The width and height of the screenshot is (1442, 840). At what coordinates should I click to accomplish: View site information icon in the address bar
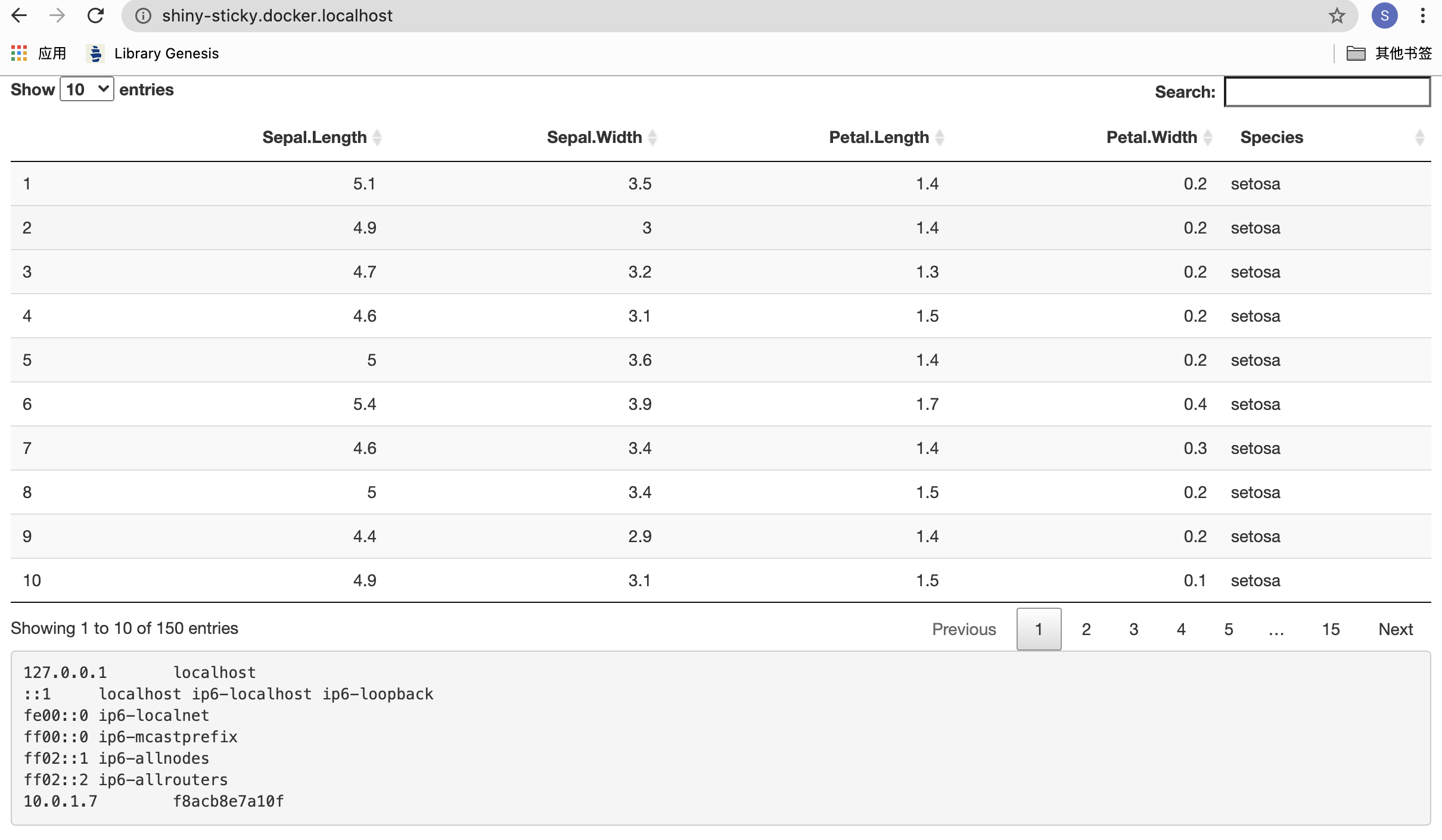(143, 15)
